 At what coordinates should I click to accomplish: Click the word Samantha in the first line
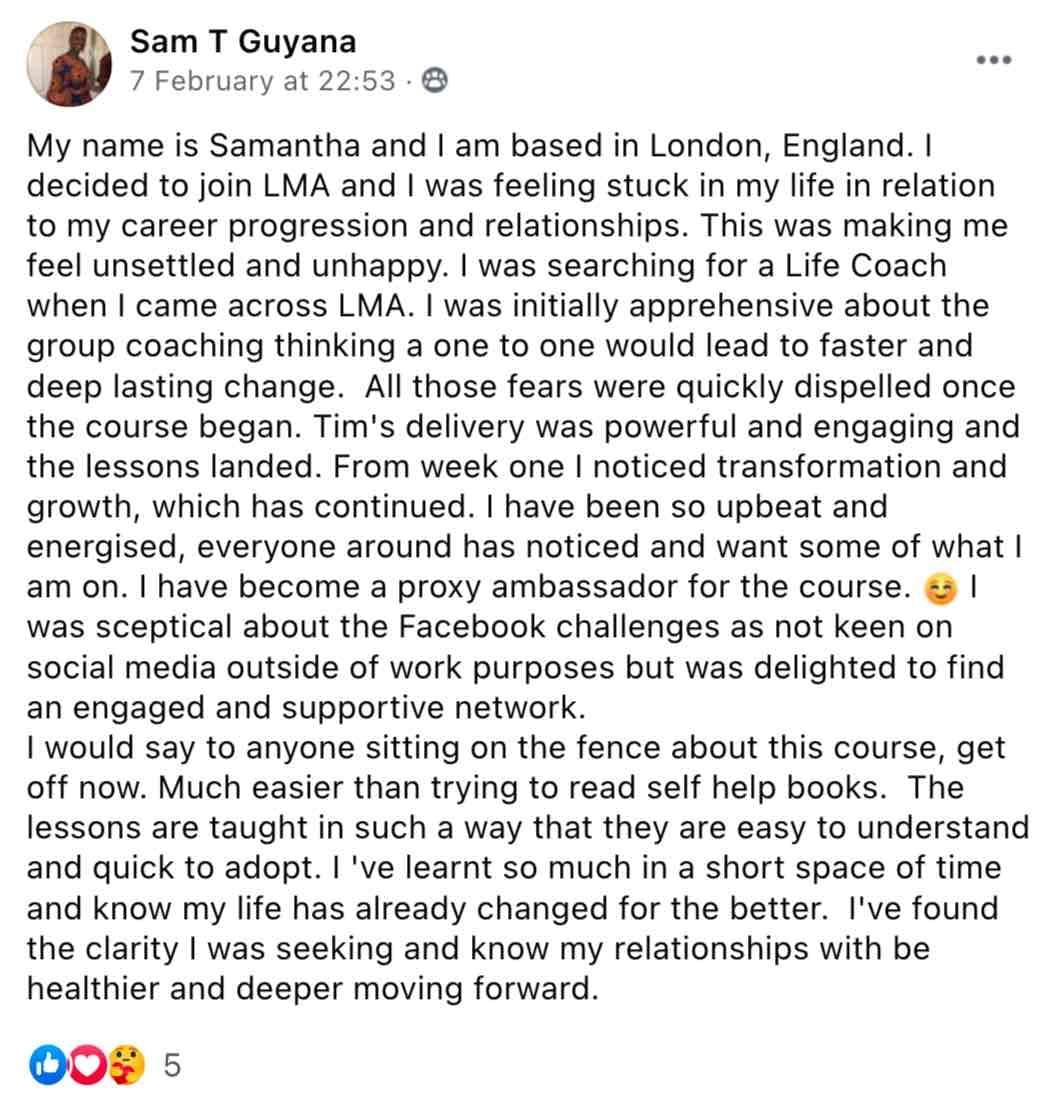tap(284, 146)
